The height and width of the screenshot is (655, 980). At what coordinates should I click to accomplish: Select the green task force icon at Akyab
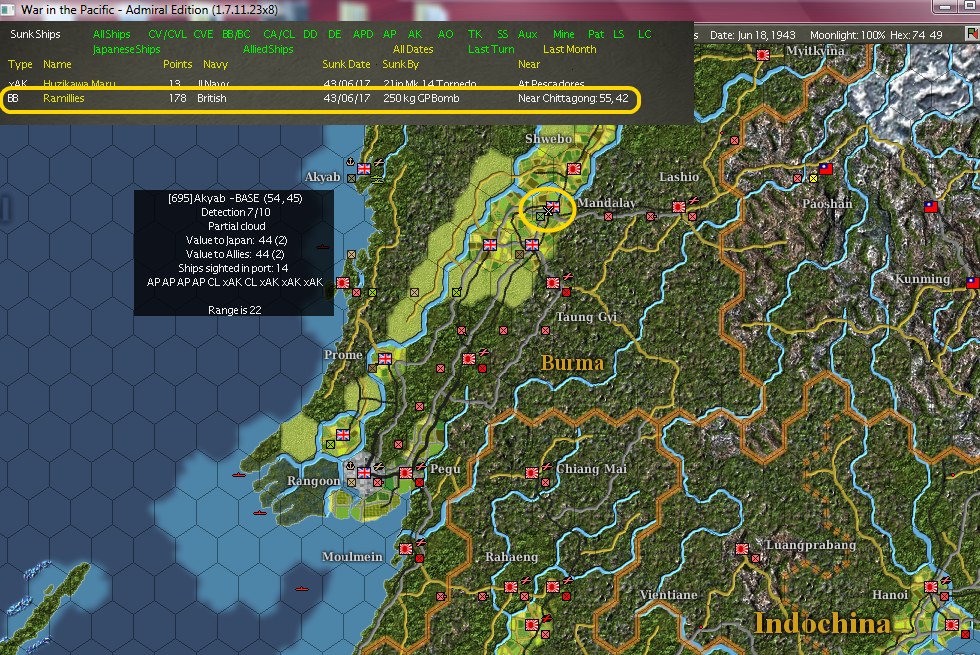(x=377, y=179)
